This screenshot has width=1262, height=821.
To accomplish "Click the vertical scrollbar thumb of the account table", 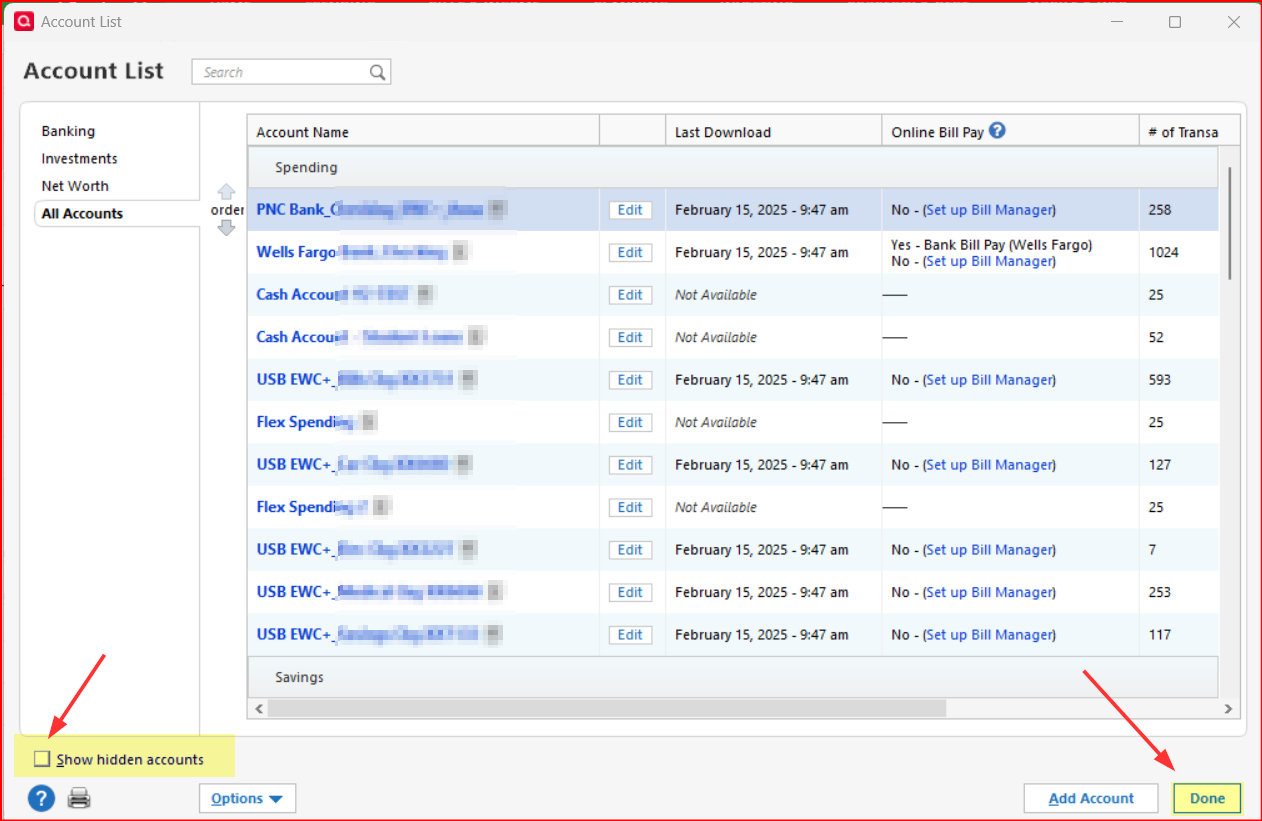I will tap(1229, 222).
